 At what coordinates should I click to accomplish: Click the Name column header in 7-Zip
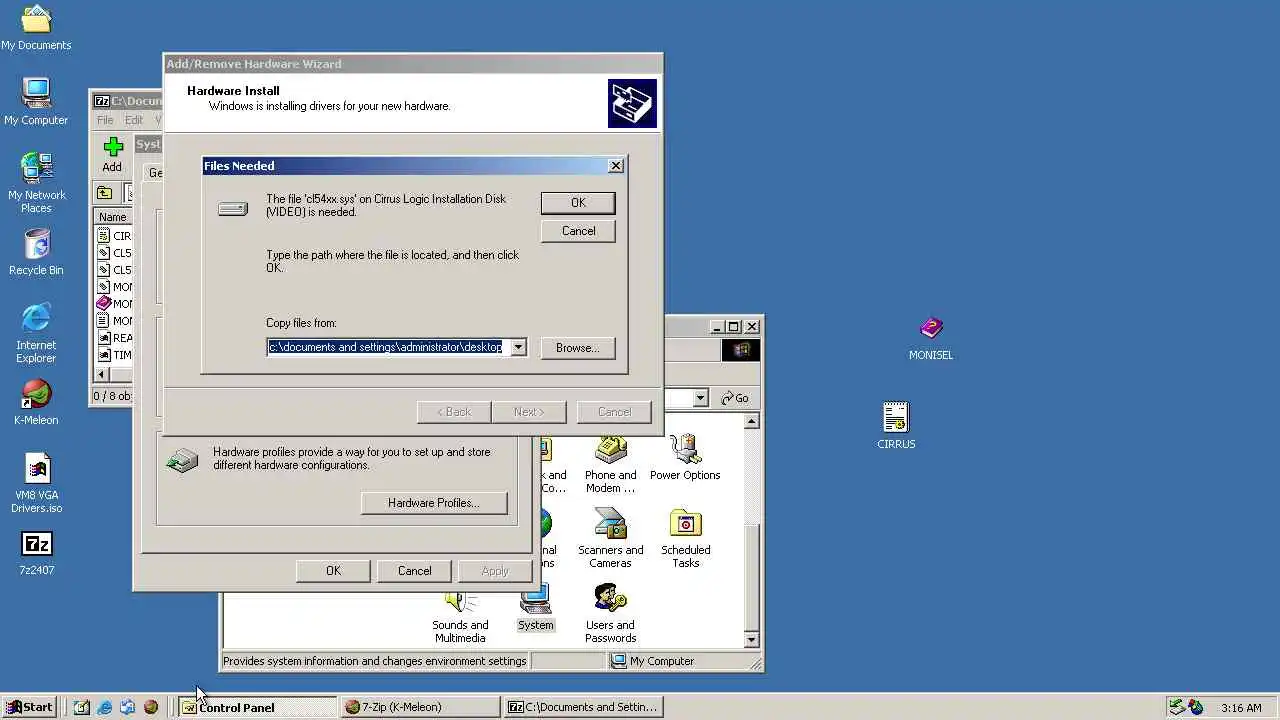tap(113, 217)
